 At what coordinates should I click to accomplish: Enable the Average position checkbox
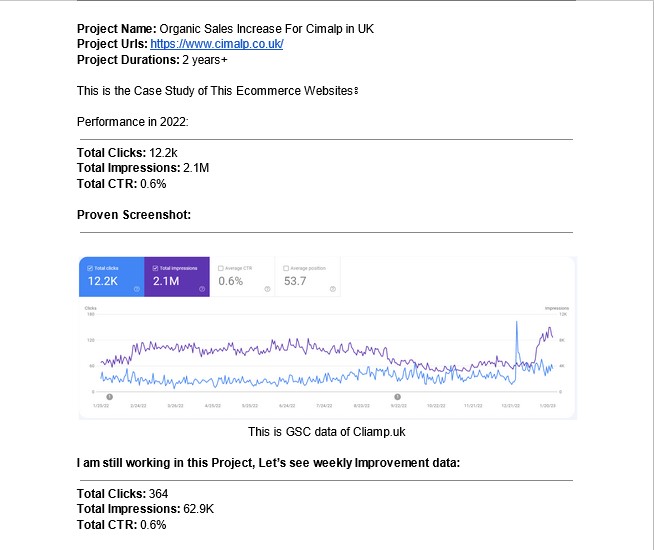[x=286, y=268]
